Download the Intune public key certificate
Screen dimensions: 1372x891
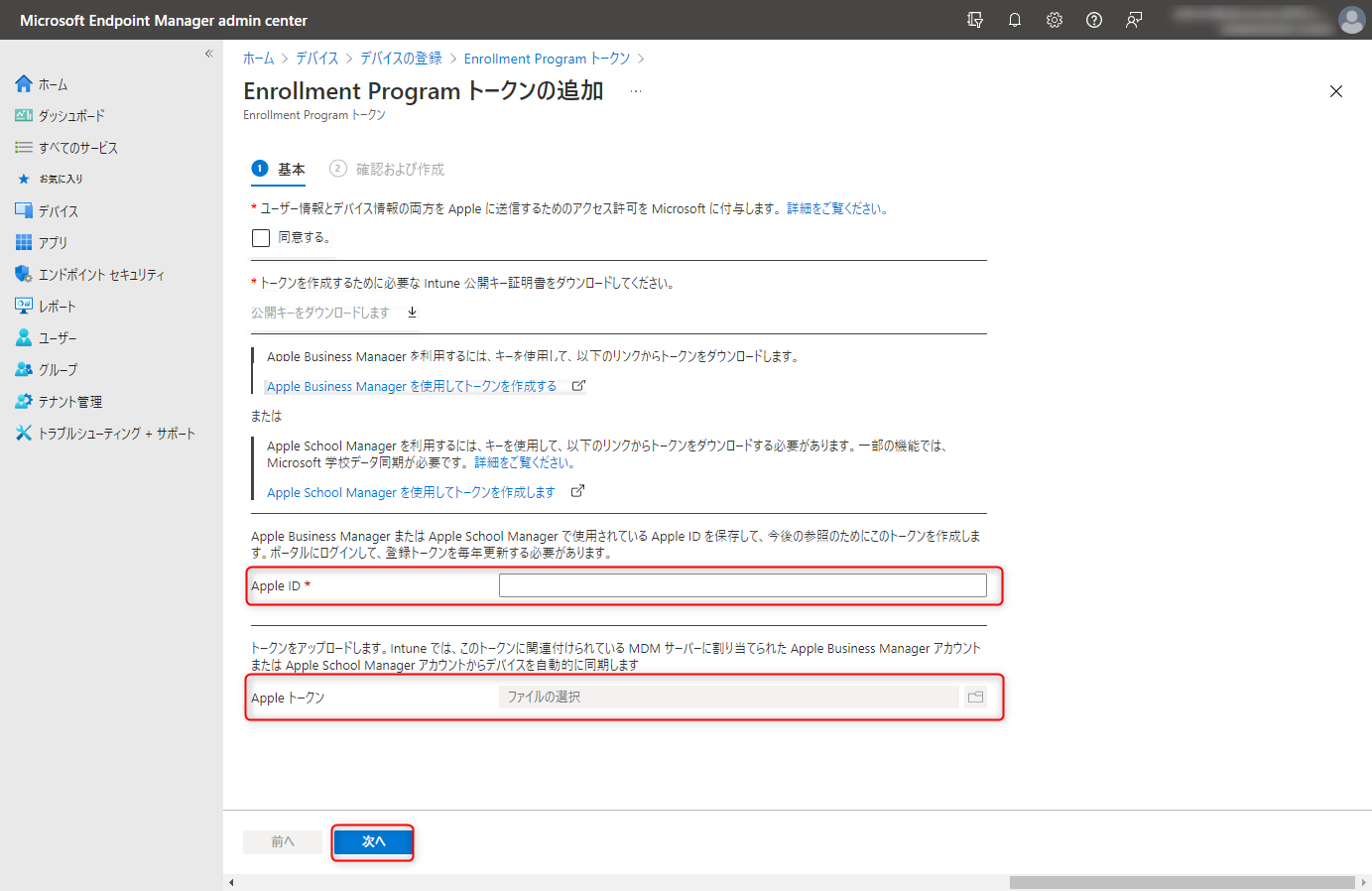(332, 311)
